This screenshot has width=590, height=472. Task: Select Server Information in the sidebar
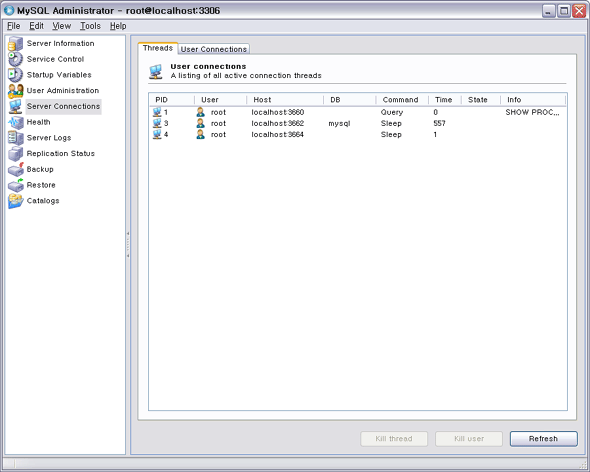pyautogui.click(x=61, y=44)
